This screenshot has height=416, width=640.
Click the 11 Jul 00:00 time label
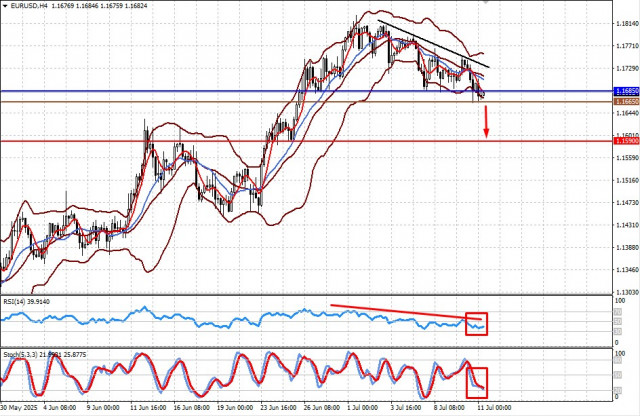[x=494, y=407]
